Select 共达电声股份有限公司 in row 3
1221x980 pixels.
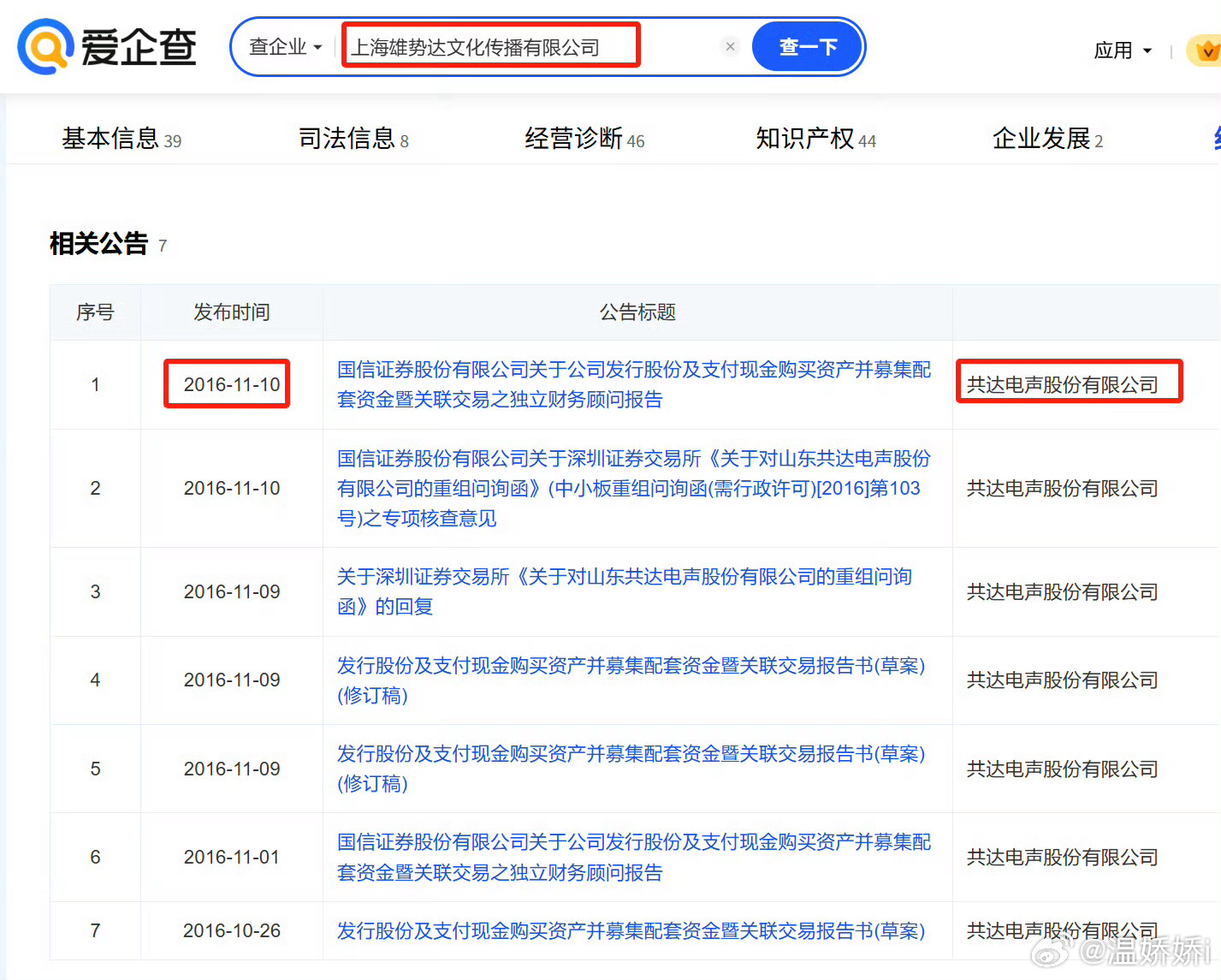click(1063, 591)
